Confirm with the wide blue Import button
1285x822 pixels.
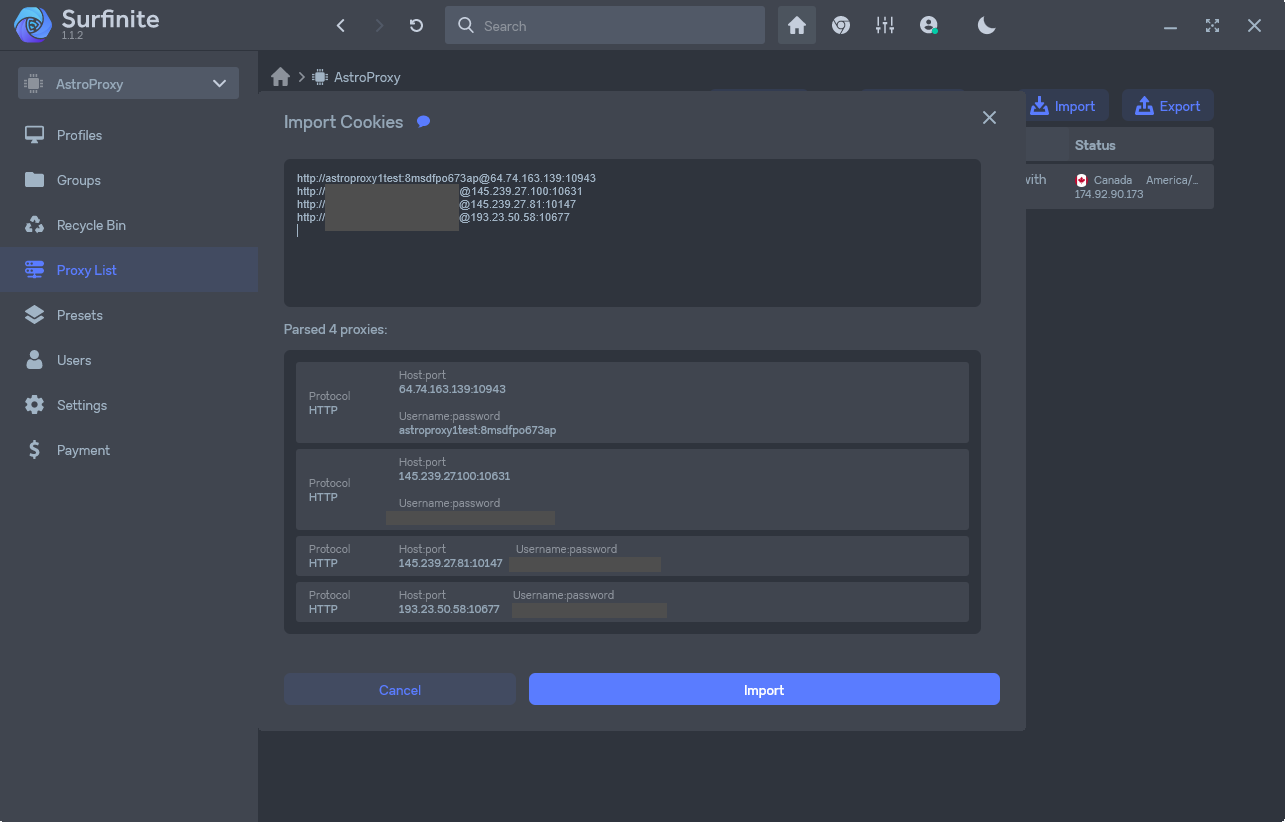(x=764, y=690)
